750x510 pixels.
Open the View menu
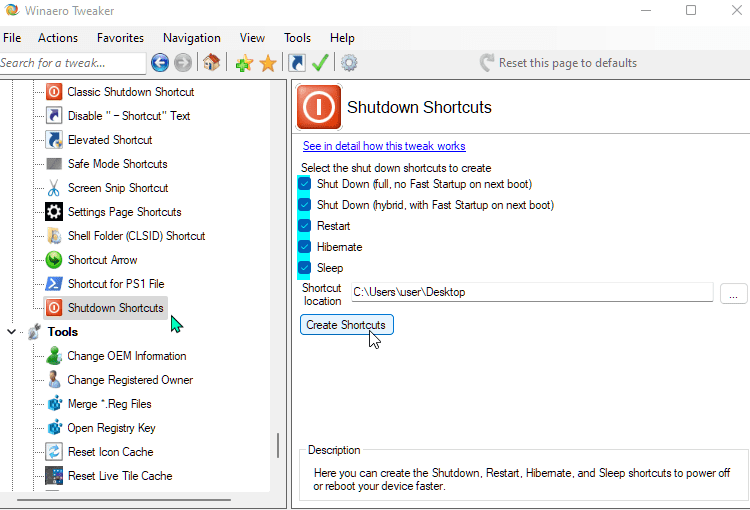click(252, 38)
